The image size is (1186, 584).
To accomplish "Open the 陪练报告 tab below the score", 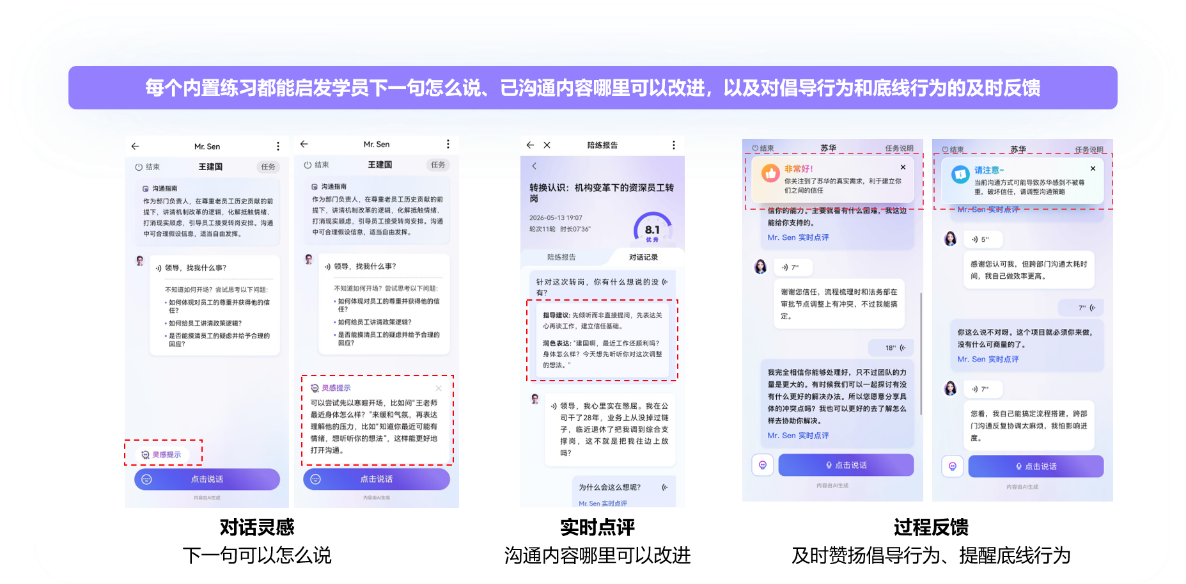I will (561, 256).
